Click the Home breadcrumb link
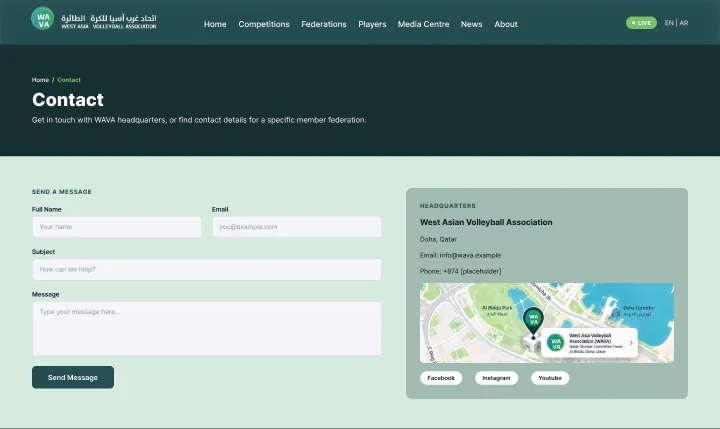720x429 pixels. (40, 80)
